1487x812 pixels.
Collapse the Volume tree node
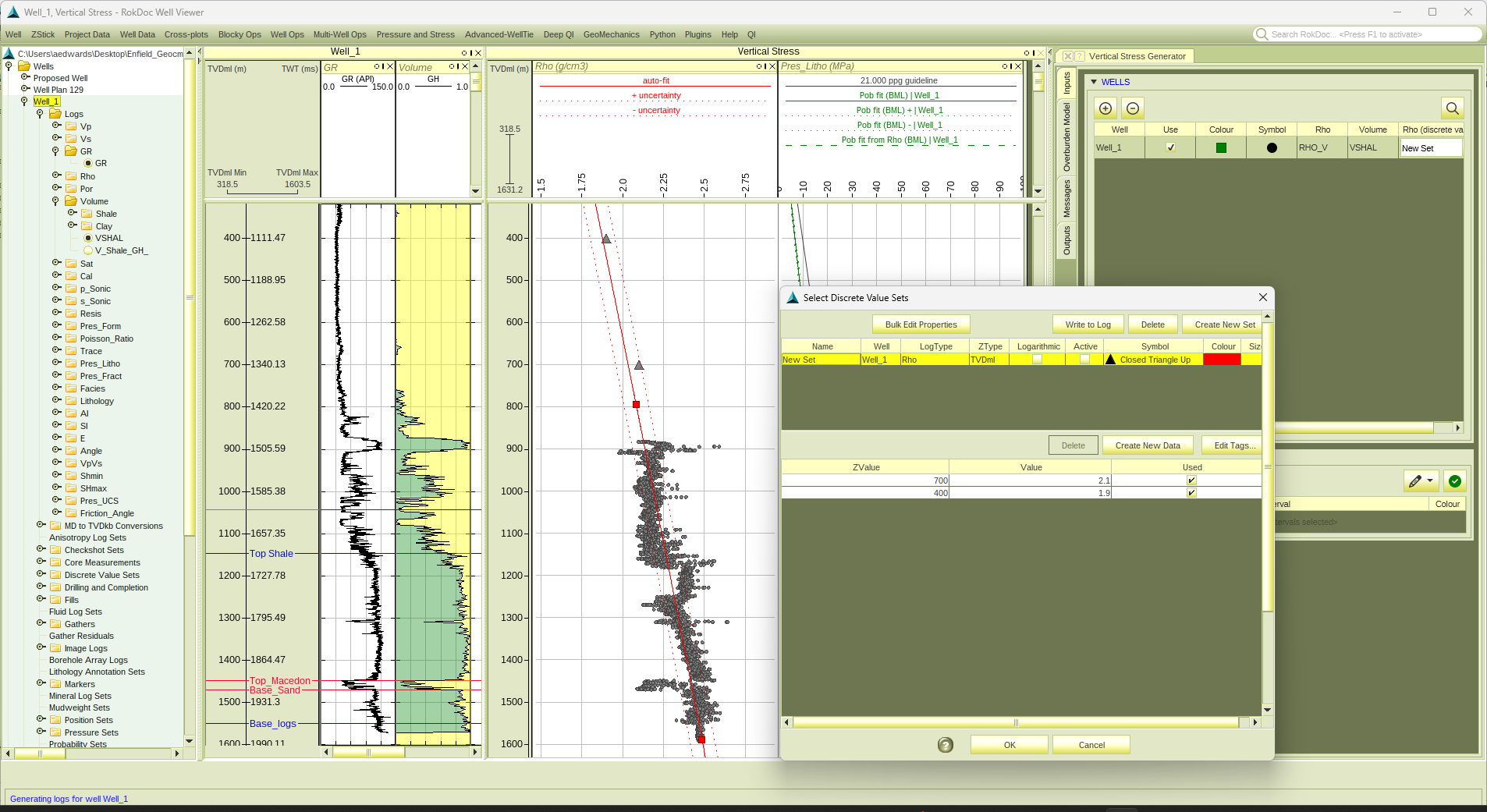point(55,201)
